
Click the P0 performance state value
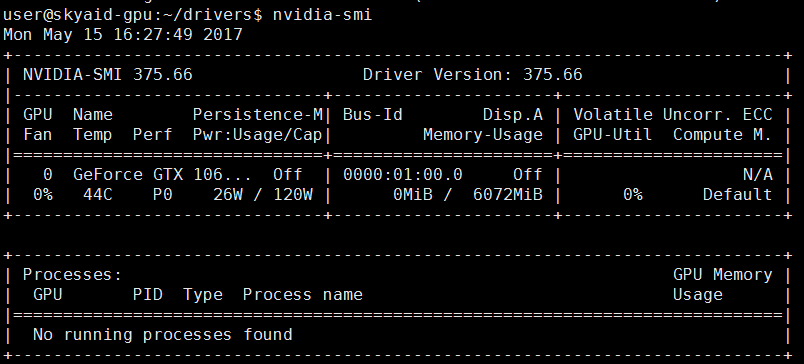pos(163,195)
